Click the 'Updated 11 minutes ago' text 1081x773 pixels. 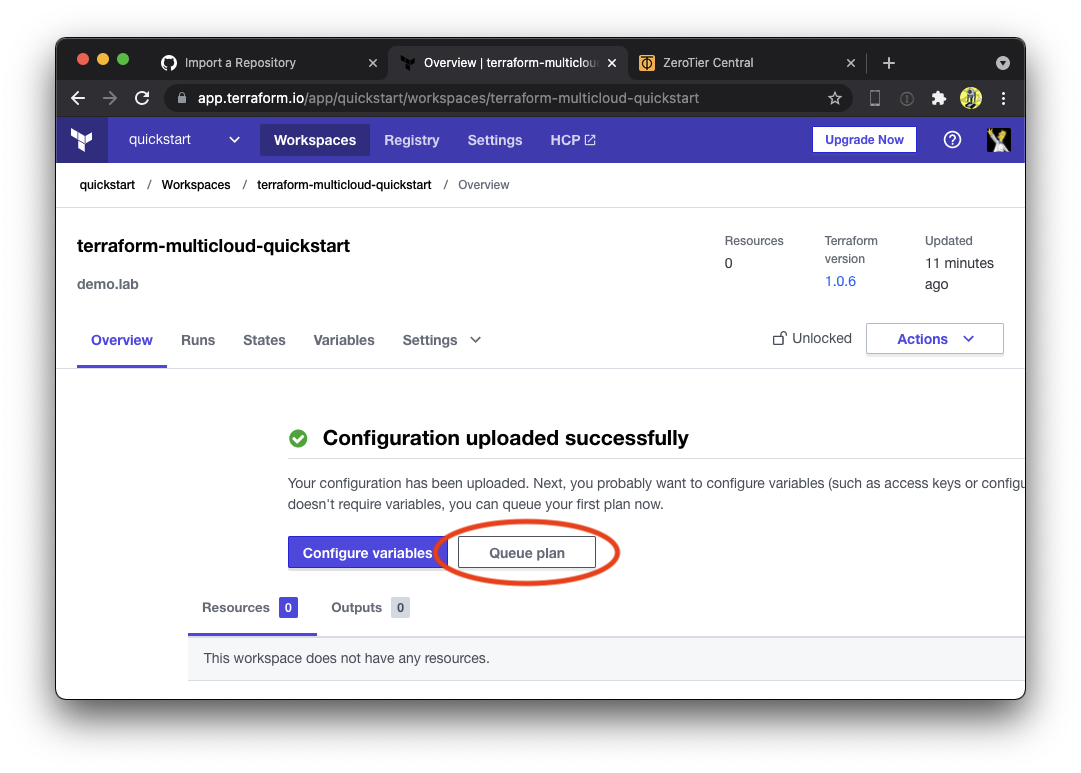(x=959, y=263)
